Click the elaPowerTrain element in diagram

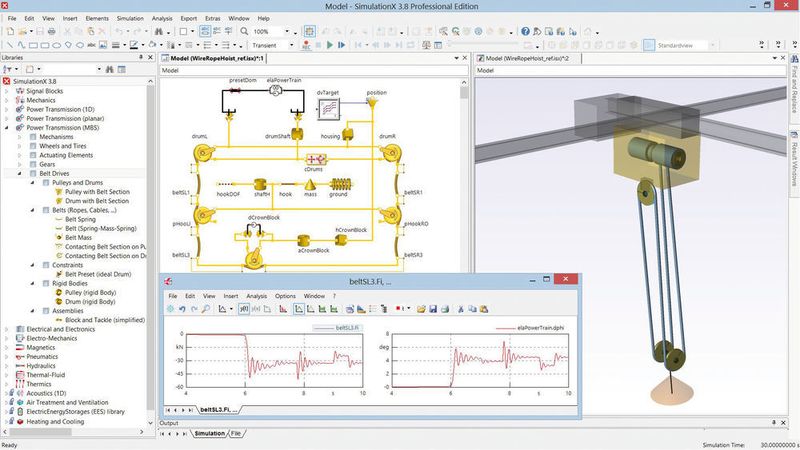[x=276, y=90]
